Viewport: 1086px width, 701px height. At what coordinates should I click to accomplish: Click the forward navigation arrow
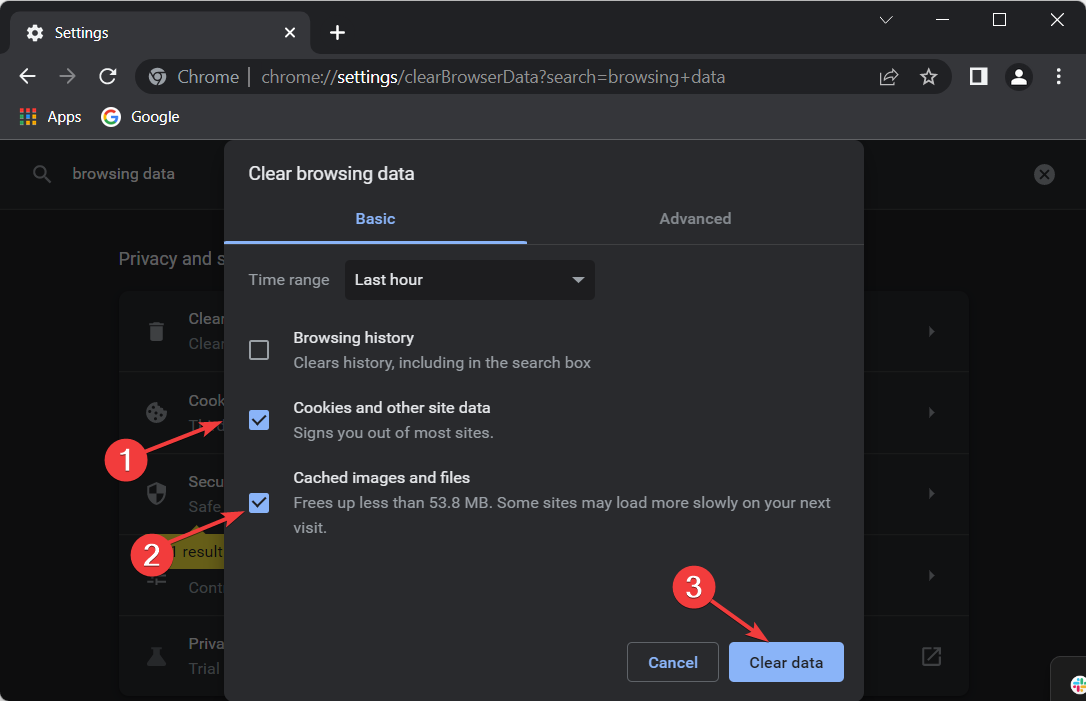point(67,76)
